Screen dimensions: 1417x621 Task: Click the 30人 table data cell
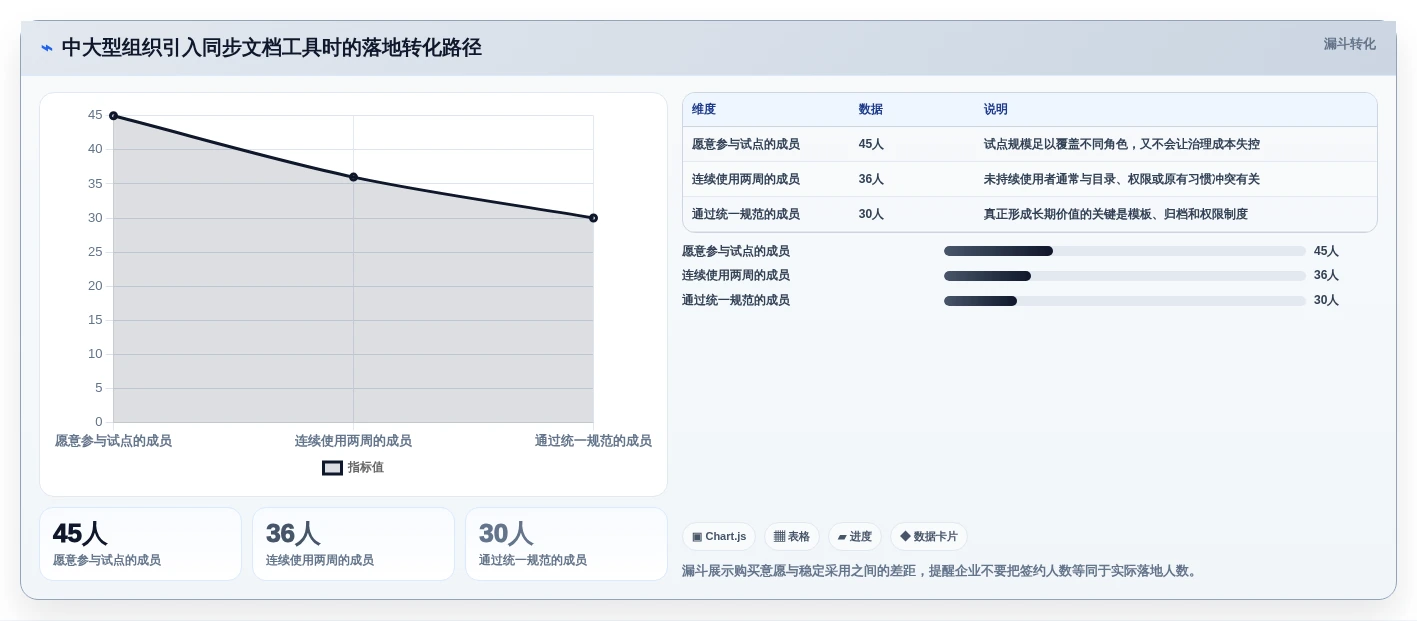(x=871, y=215)
